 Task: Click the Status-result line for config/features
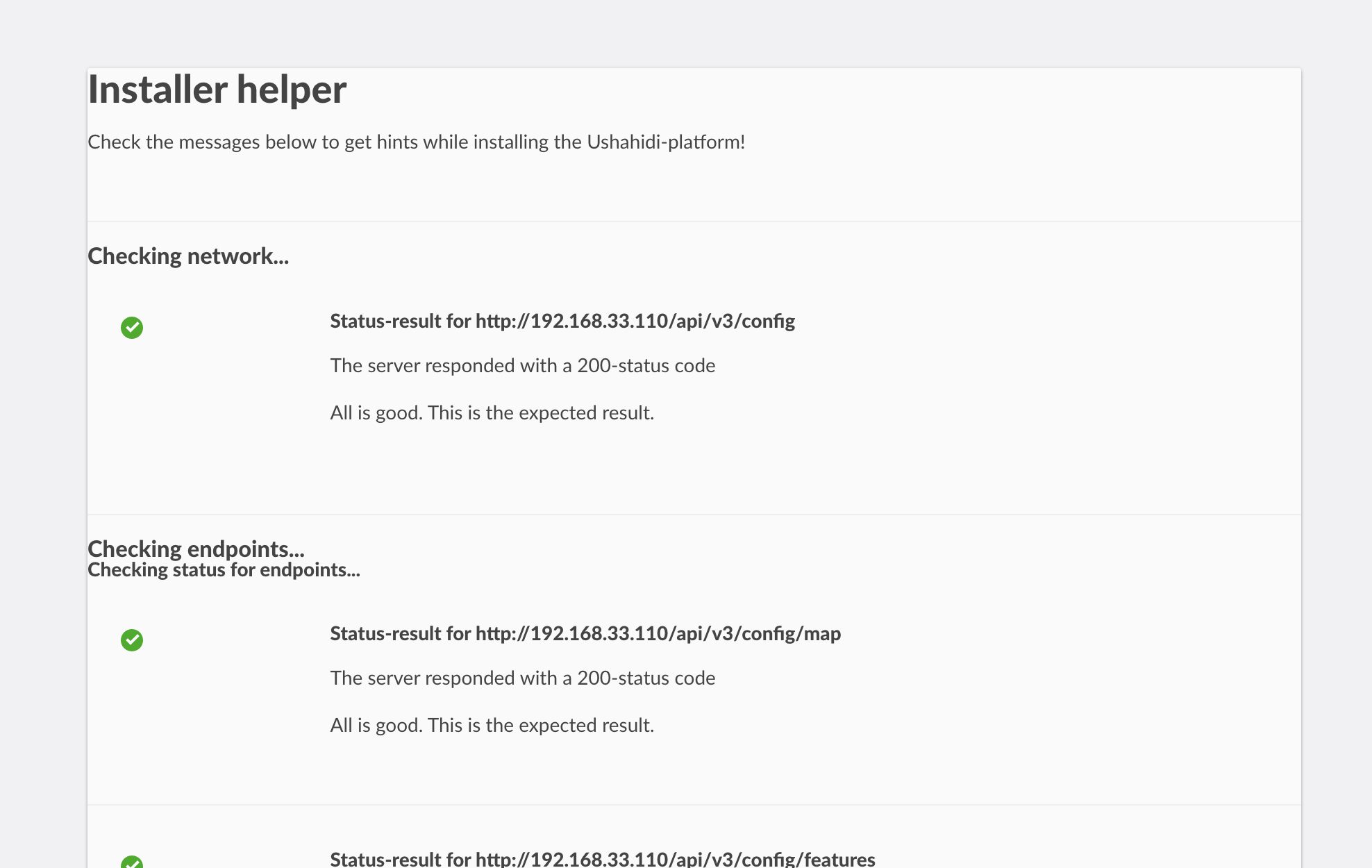[x=602, y=860]
